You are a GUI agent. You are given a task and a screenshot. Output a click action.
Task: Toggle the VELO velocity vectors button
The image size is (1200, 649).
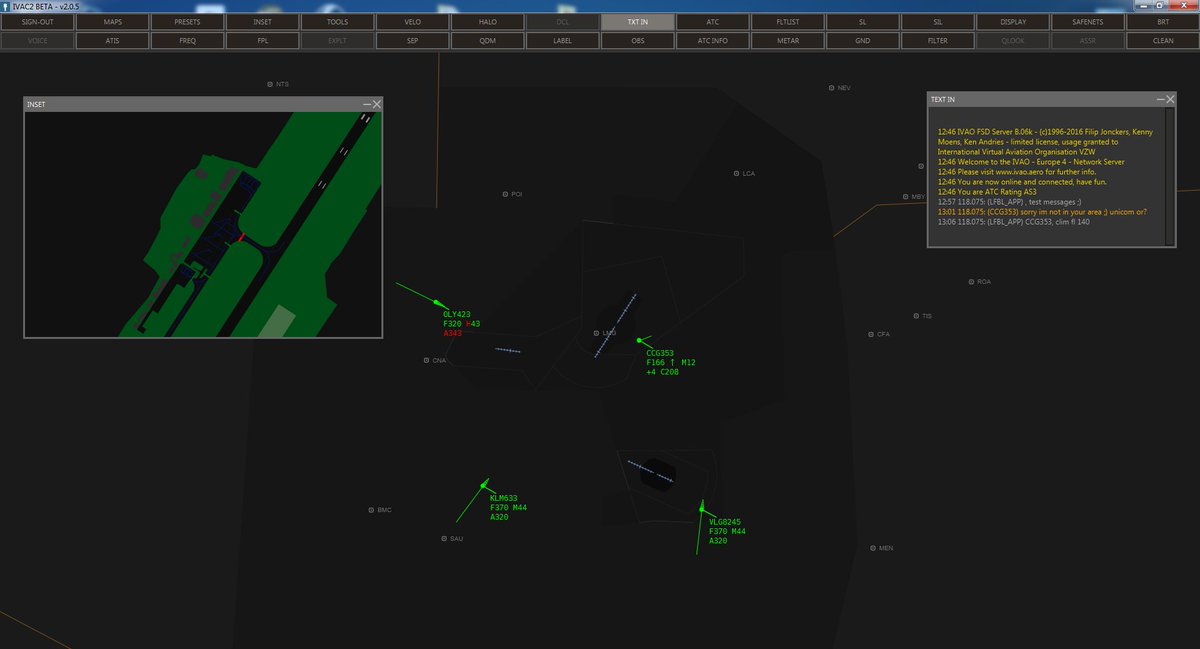[412, 21]
